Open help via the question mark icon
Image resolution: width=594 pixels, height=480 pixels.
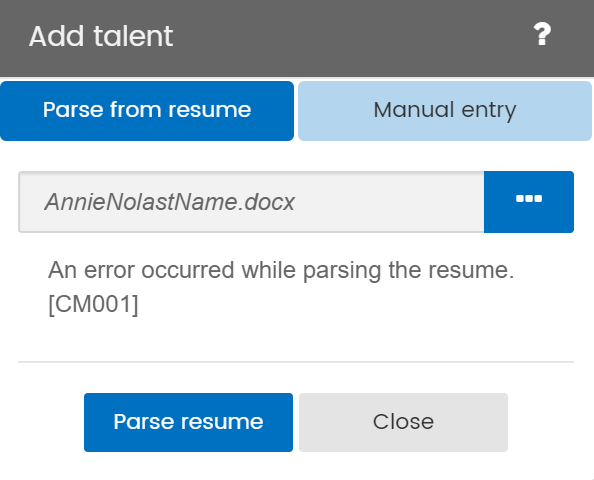click(542, 34)
